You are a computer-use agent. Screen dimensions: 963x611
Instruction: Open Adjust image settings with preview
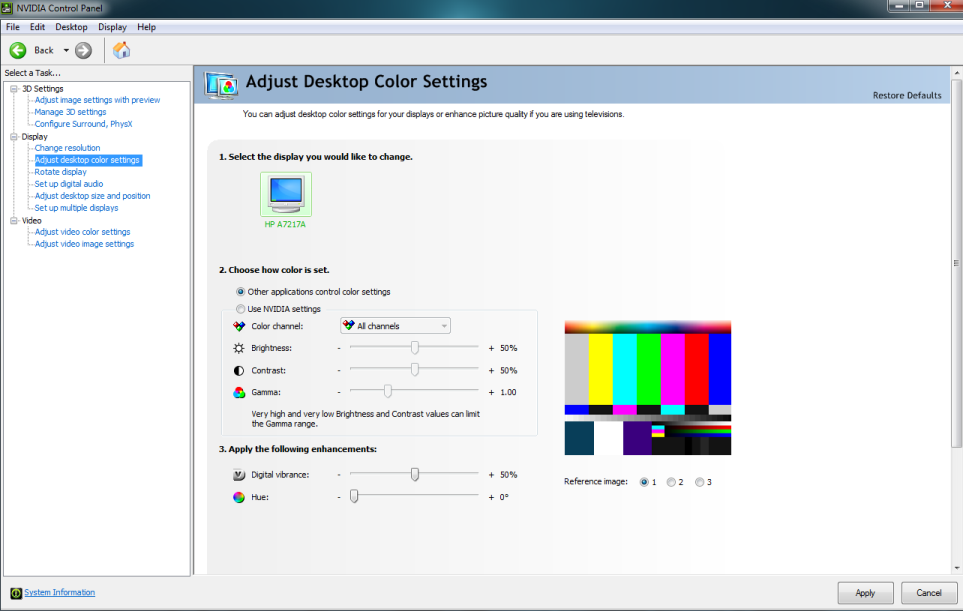[97, 100]
